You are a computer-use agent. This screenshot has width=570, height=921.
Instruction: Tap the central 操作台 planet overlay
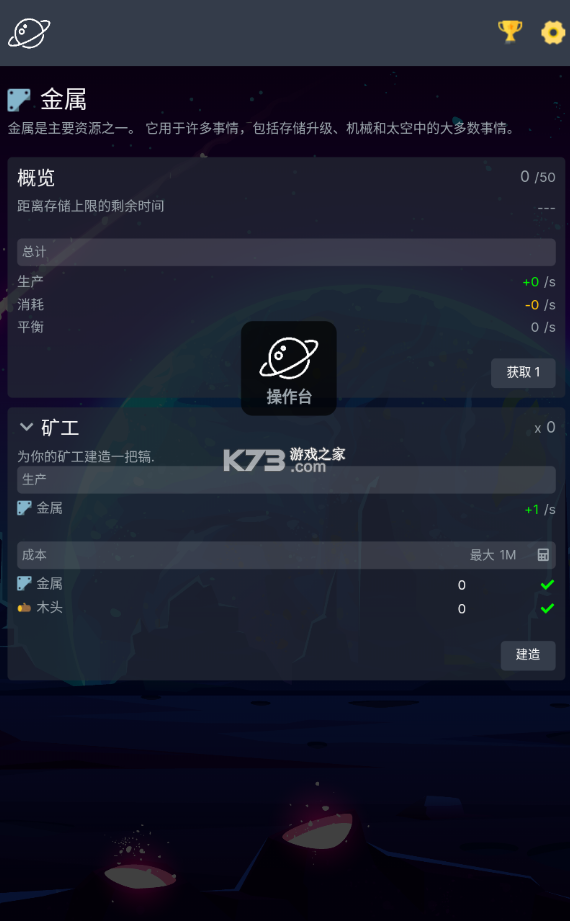coord(289,368)
